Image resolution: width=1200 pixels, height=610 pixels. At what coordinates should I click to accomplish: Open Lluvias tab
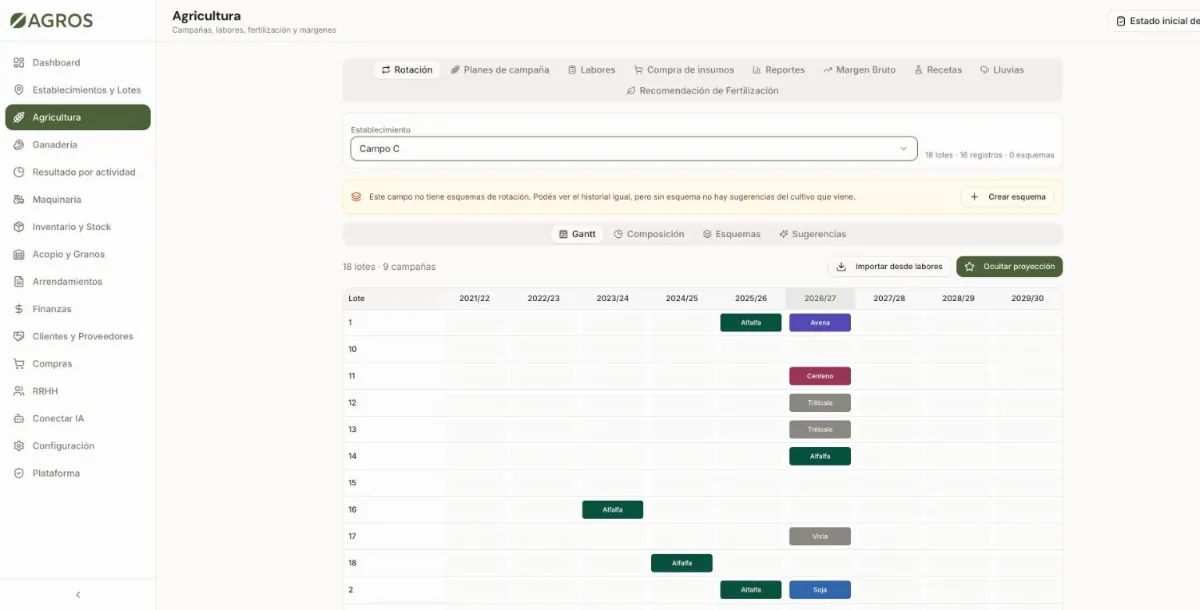click(1002, 70)
